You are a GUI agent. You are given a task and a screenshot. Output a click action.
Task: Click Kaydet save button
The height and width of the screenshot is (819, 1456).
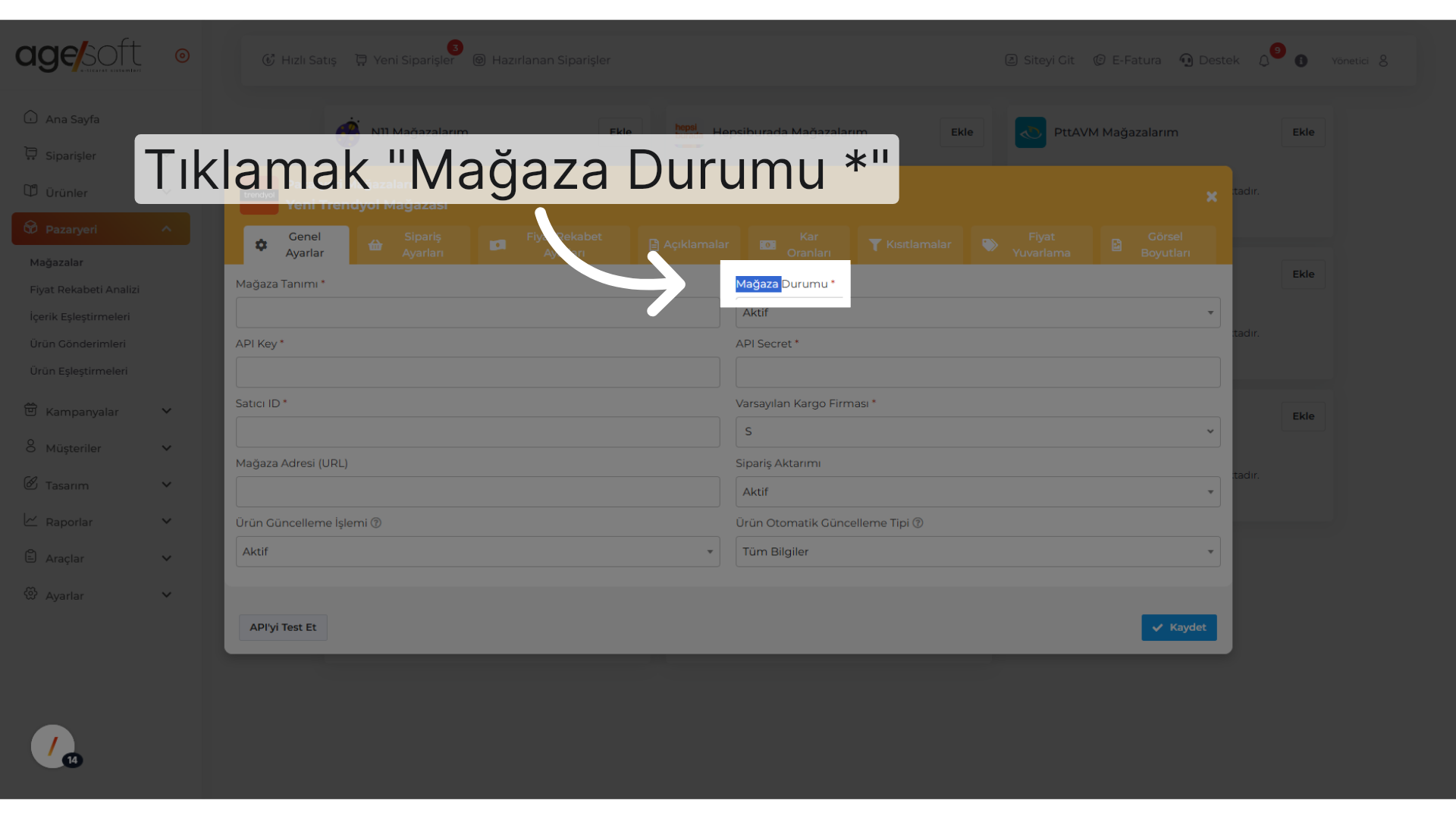tap(1179, 627)
